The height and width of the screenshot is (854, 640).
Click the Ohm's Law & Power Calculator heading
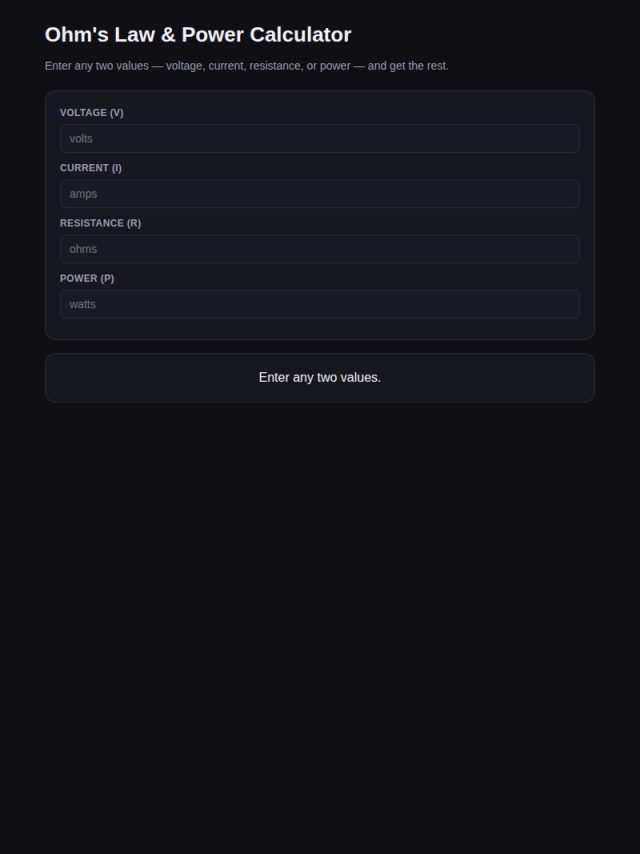click(x=198, y=34)
